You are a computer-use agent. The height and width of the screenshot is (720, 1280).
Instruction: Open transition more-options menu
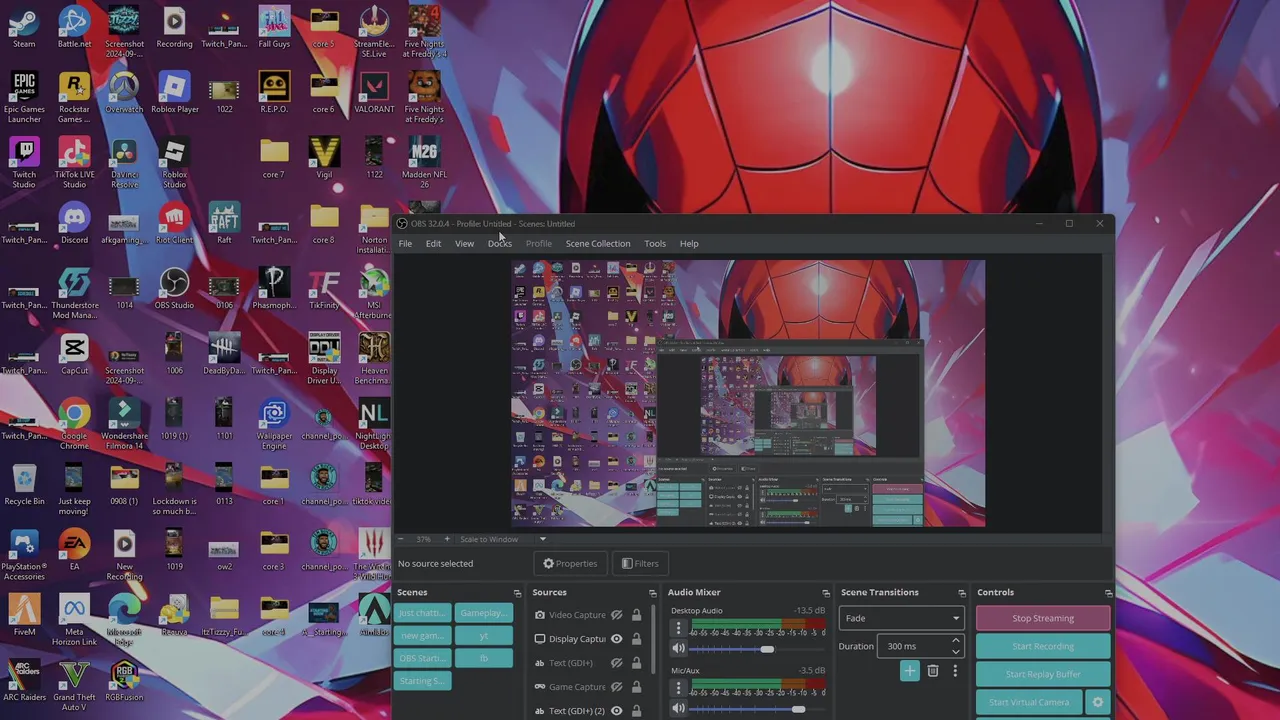[955, 671]
